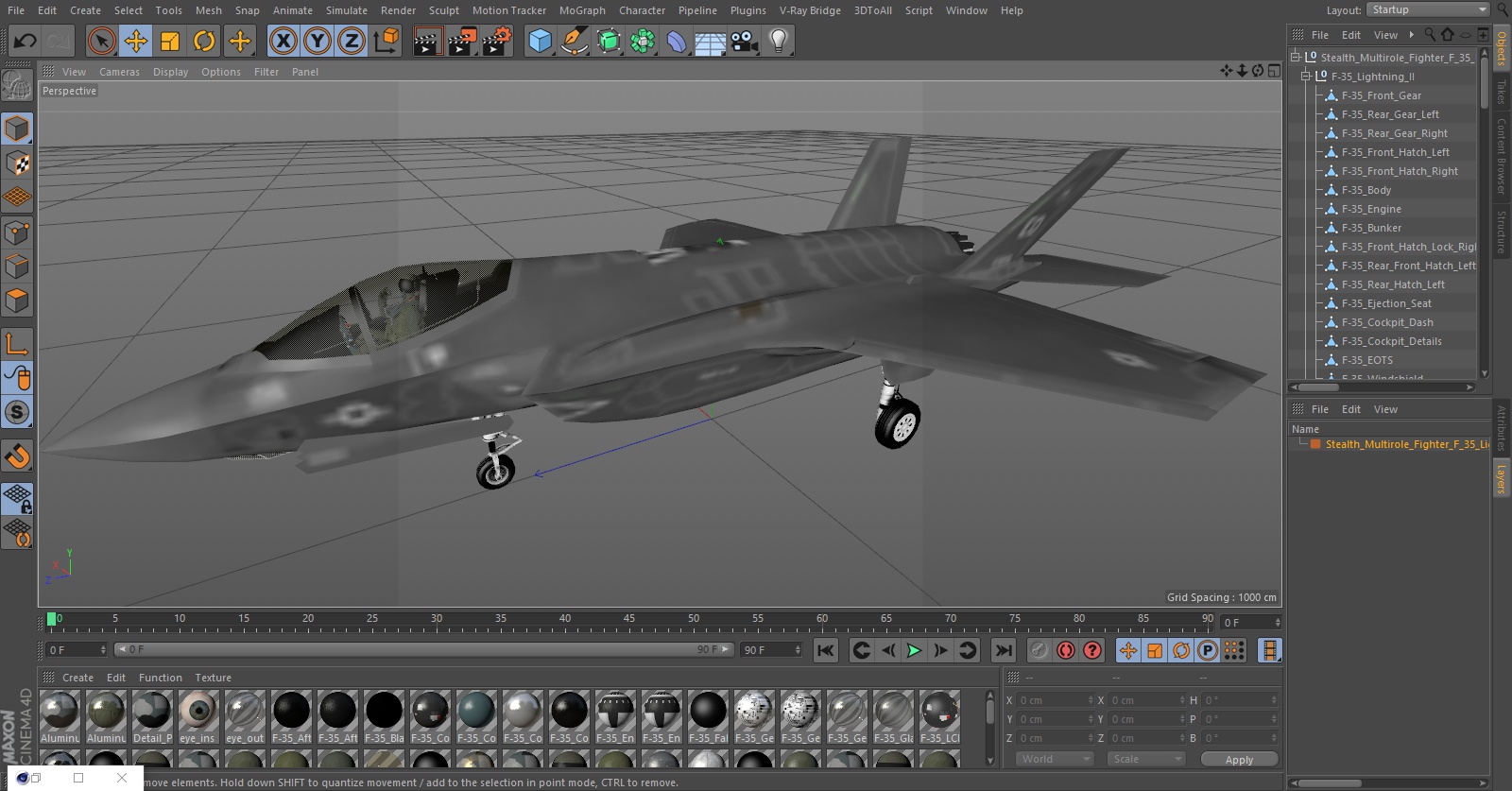1512x791 pixels.
Task: Select F-35_Engine in object tree
Action: (x=1371, y=209)
